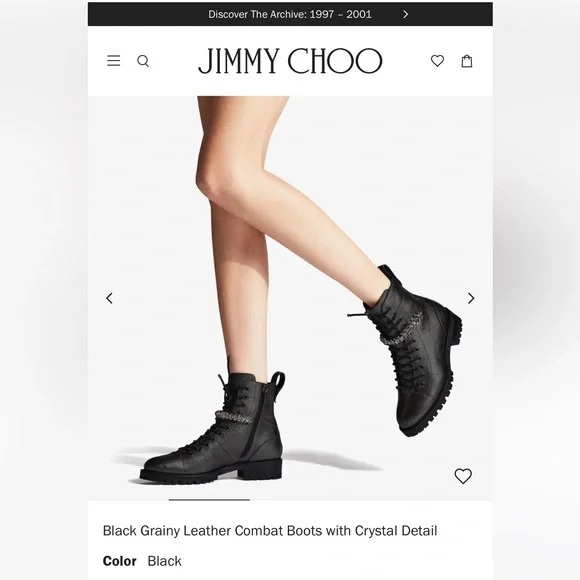Image resolution: width=580 pixels, height=580 pixels.
Task: Open the hamburger menu icon
Action: click(x=114, y=61)
